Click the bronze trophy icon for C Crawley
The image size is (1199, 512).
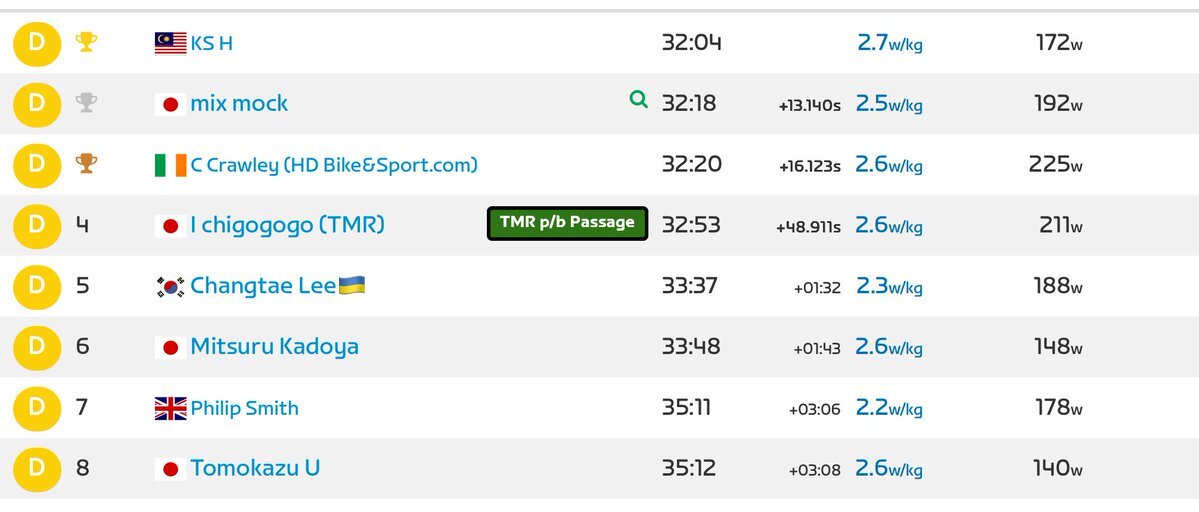coord(86,164)
